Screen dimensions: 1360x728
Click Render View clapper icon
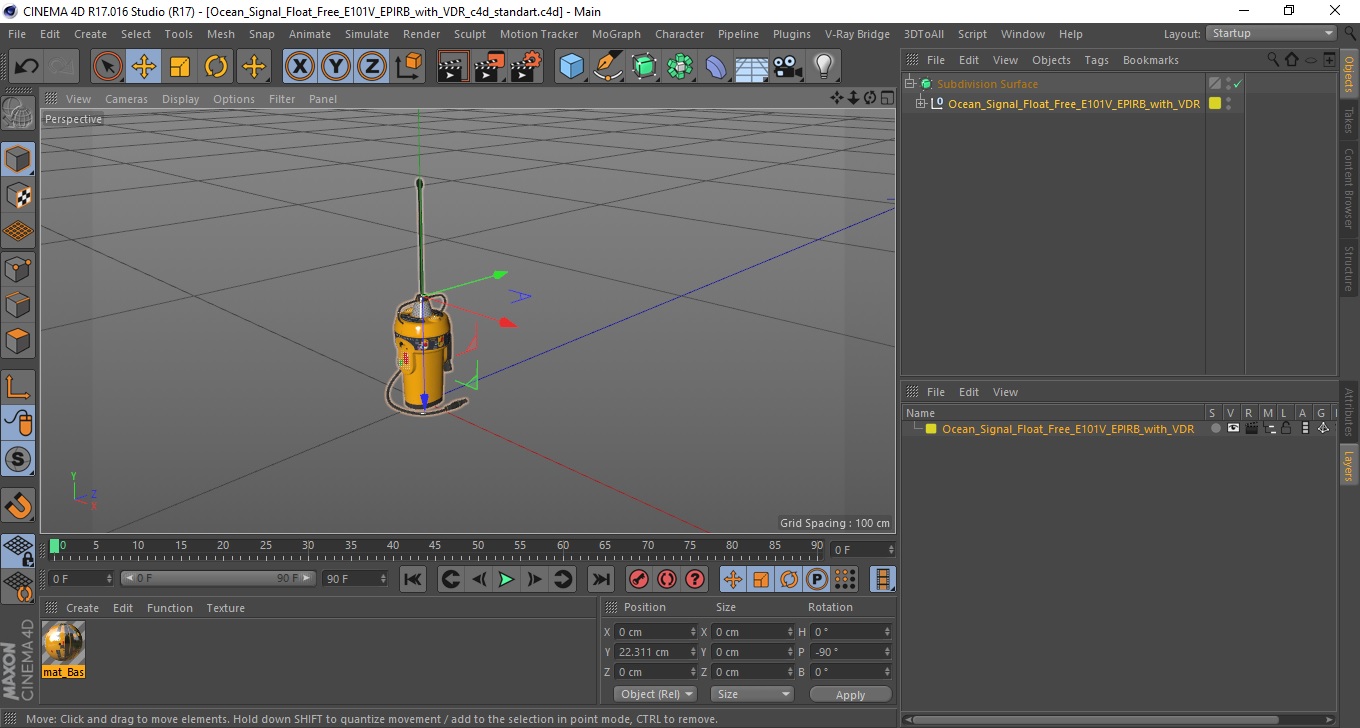point(453,67)
